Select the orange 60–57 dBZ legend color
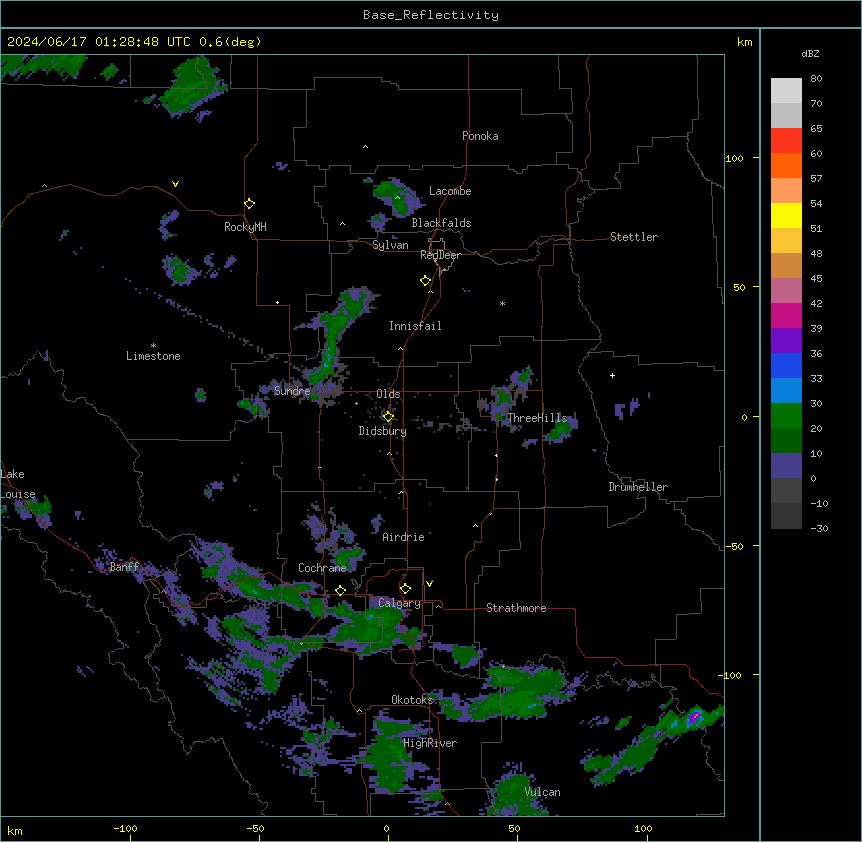Screen dimensions: 862x842 pyautogui.click(x=786, y=166)
